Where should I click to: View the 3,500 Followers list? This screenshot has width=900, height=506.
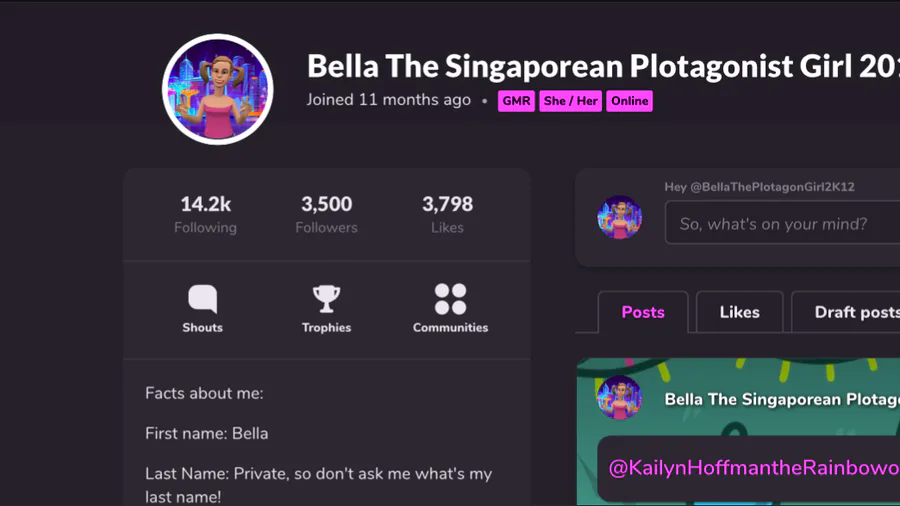coord(327,214)
